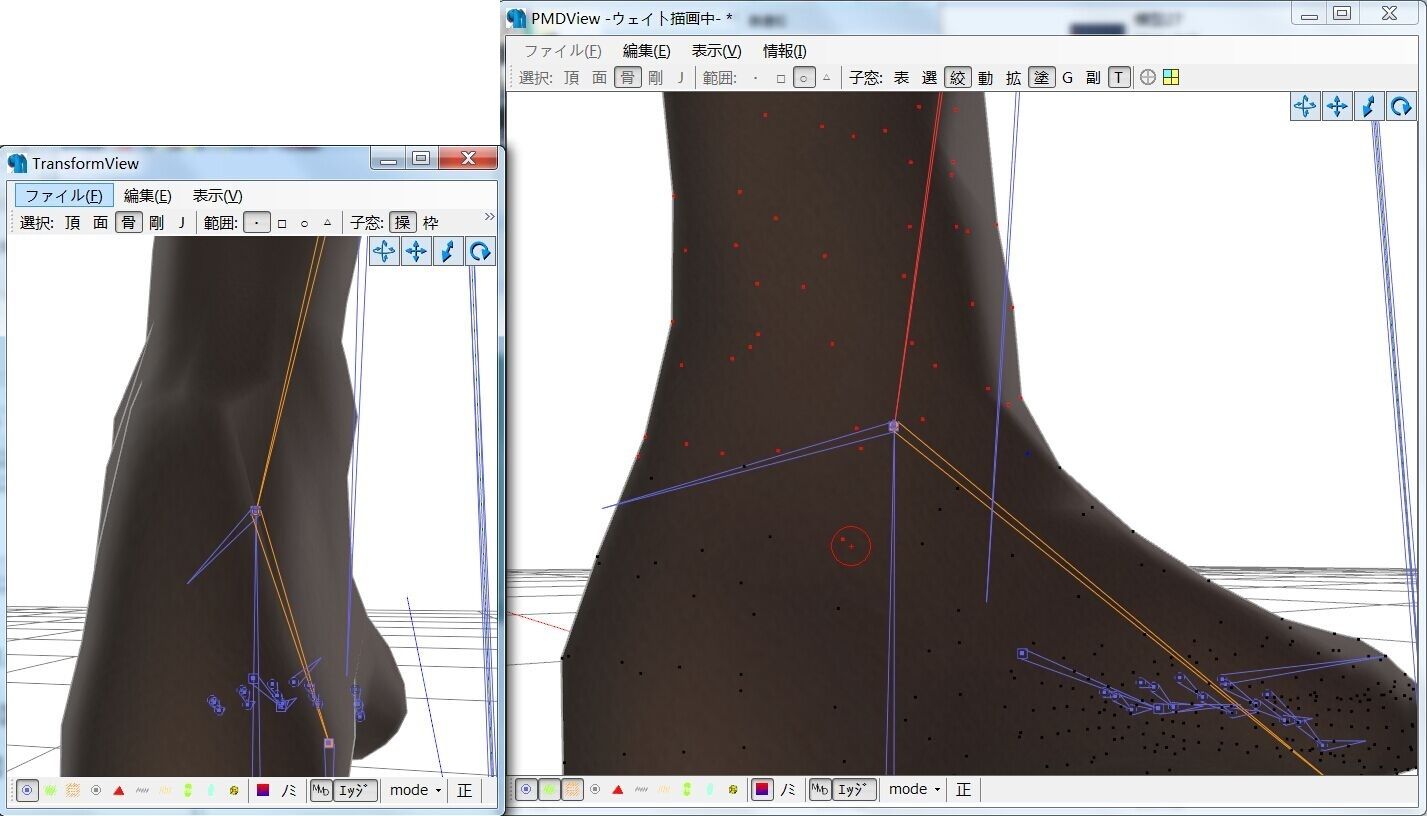The width and height of the screenshot is (1427, 816).
Task: Click the 正 button in PMDView bottom bar
Action: (963, 790)
